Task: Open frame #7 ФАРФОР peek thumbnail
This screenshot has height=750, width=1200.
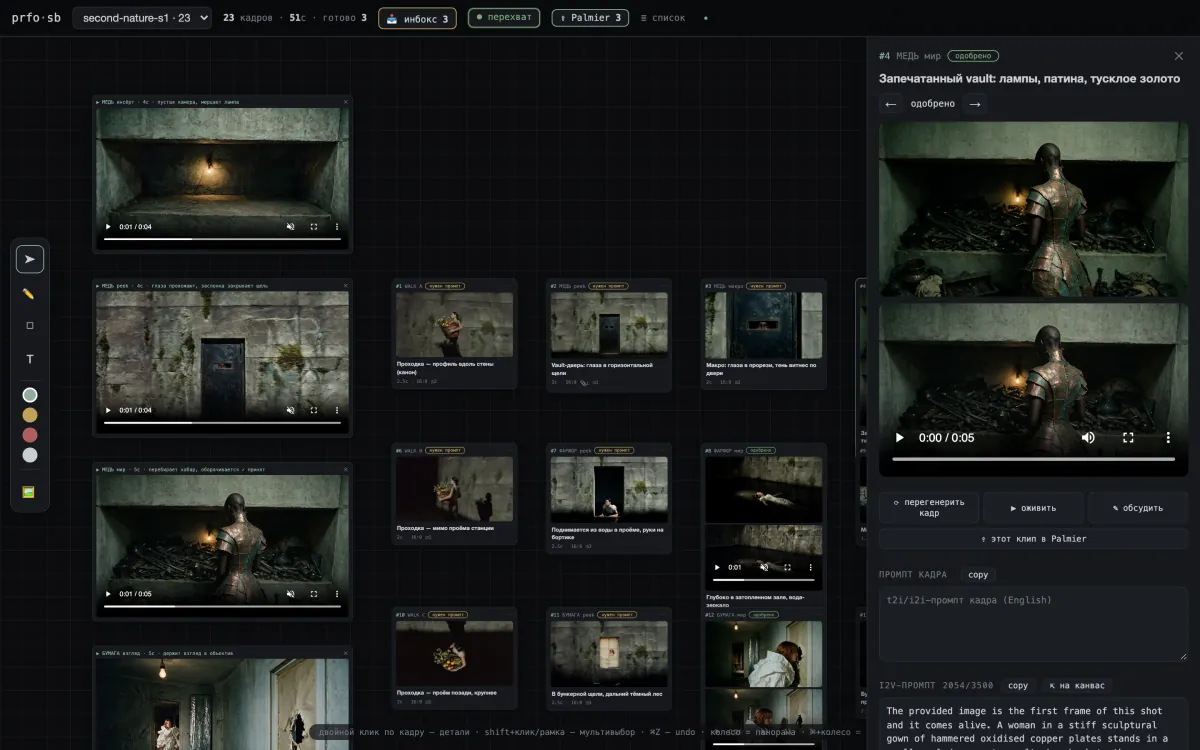Action: tap(609, 489)
